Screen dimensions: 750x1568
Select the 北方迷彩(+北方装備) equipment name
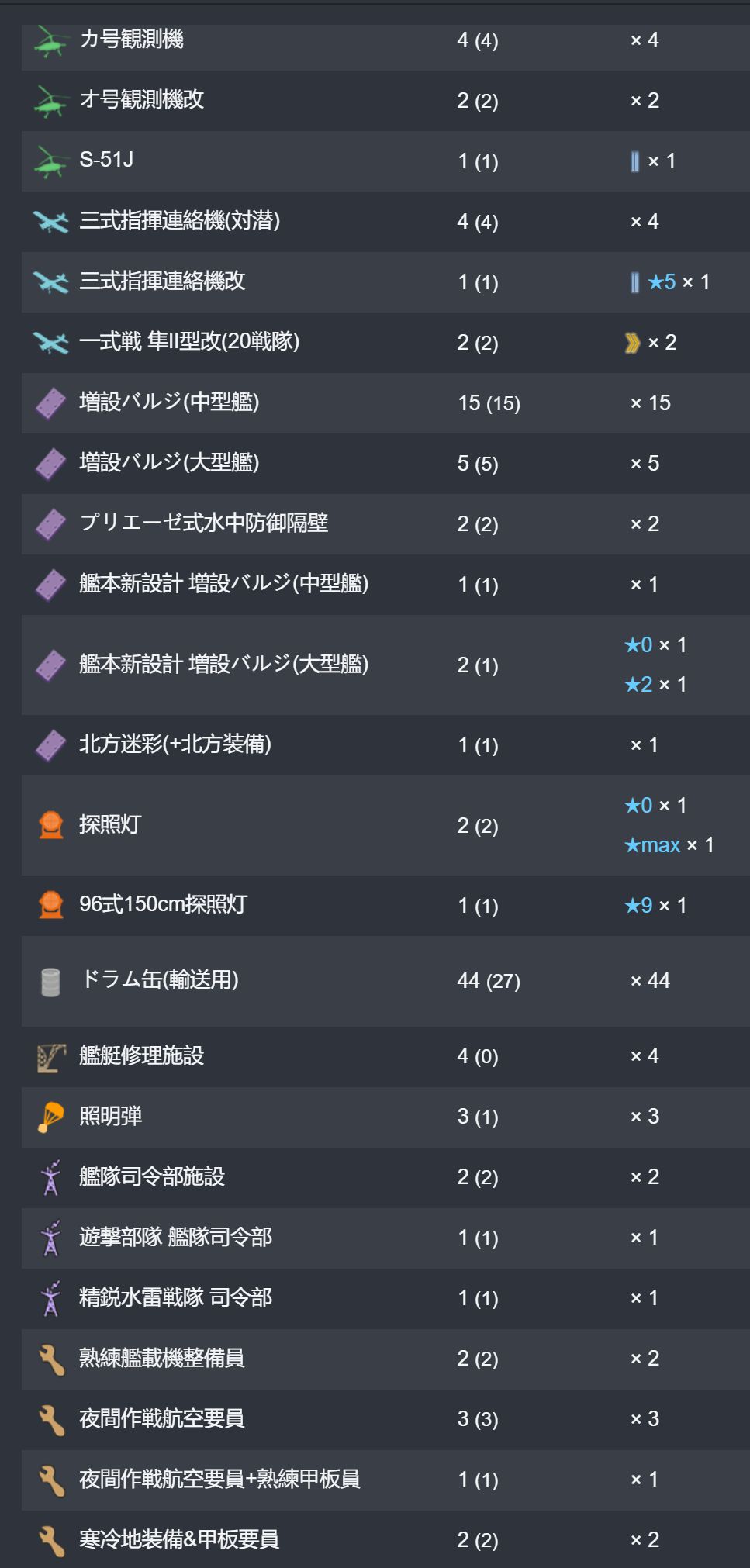[175, 744]
